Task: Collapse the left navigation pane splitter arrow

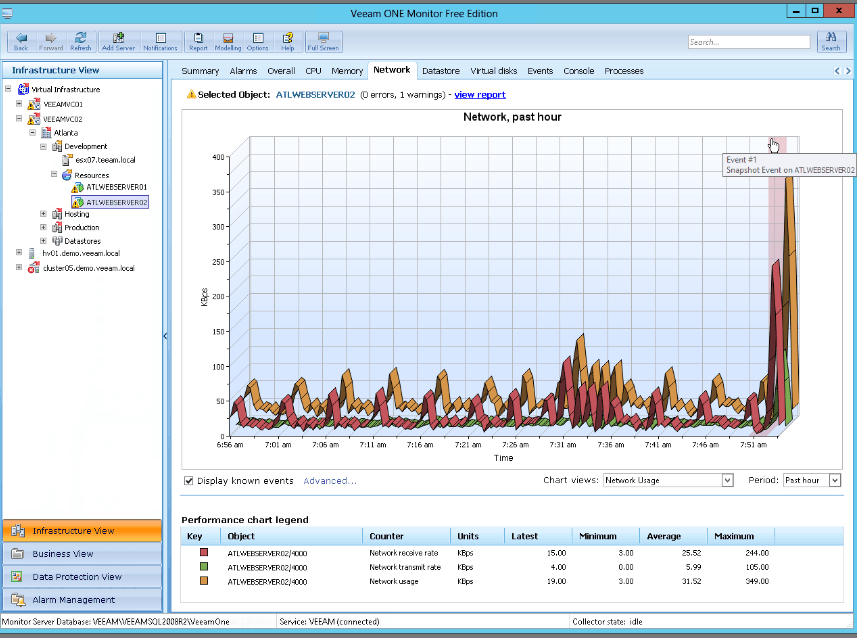Action: [165, 336]
